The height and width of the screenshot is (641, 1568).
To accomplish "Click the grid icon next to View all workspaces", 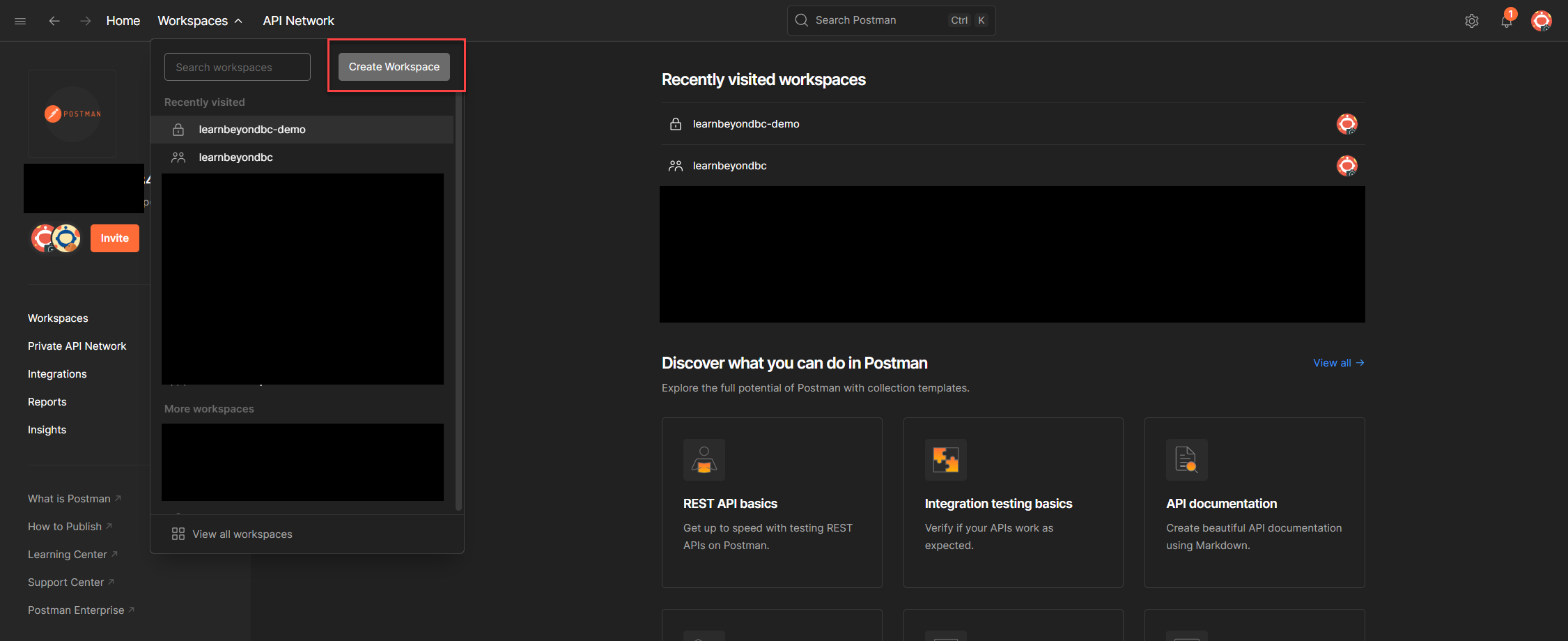I will [x=178, y=534].
